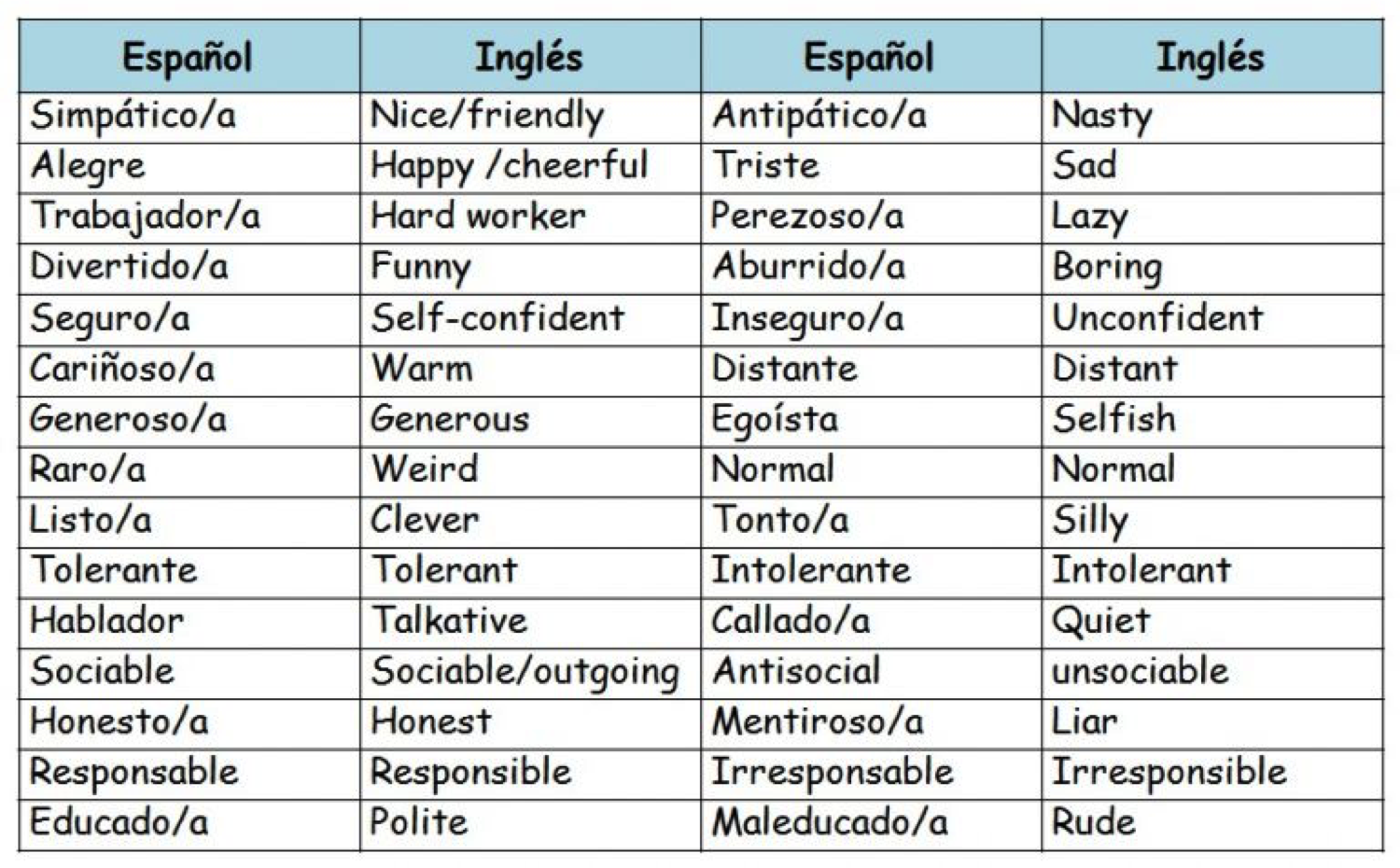Image resolution: width=1400 pixels, height=868 pixels.
Task: Select the Polite translation cell
Action: [x=419, y=822]
